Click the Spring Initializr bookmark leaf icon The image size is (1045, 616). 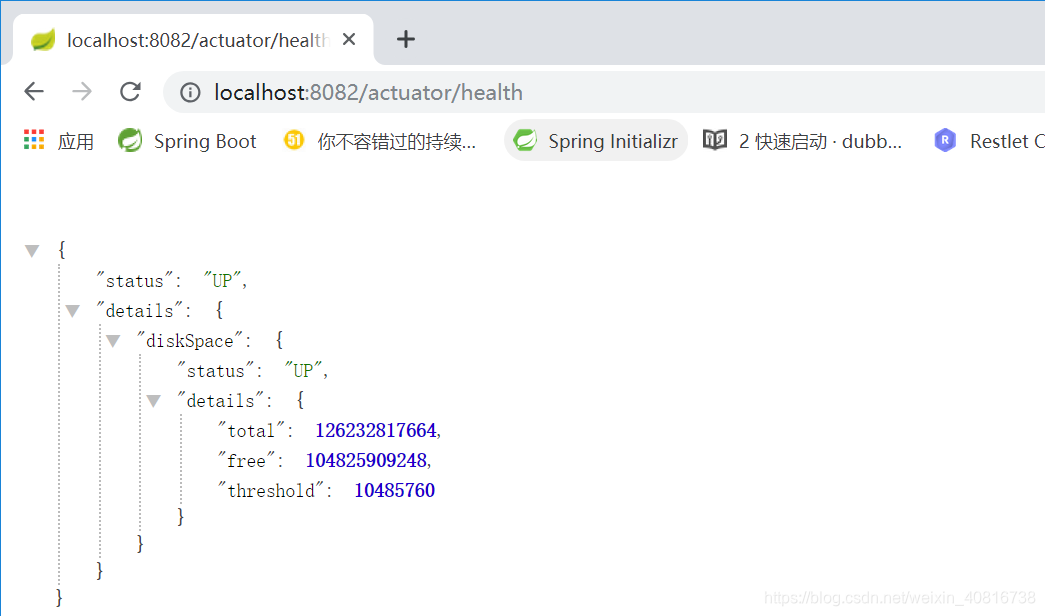(525, 140)
